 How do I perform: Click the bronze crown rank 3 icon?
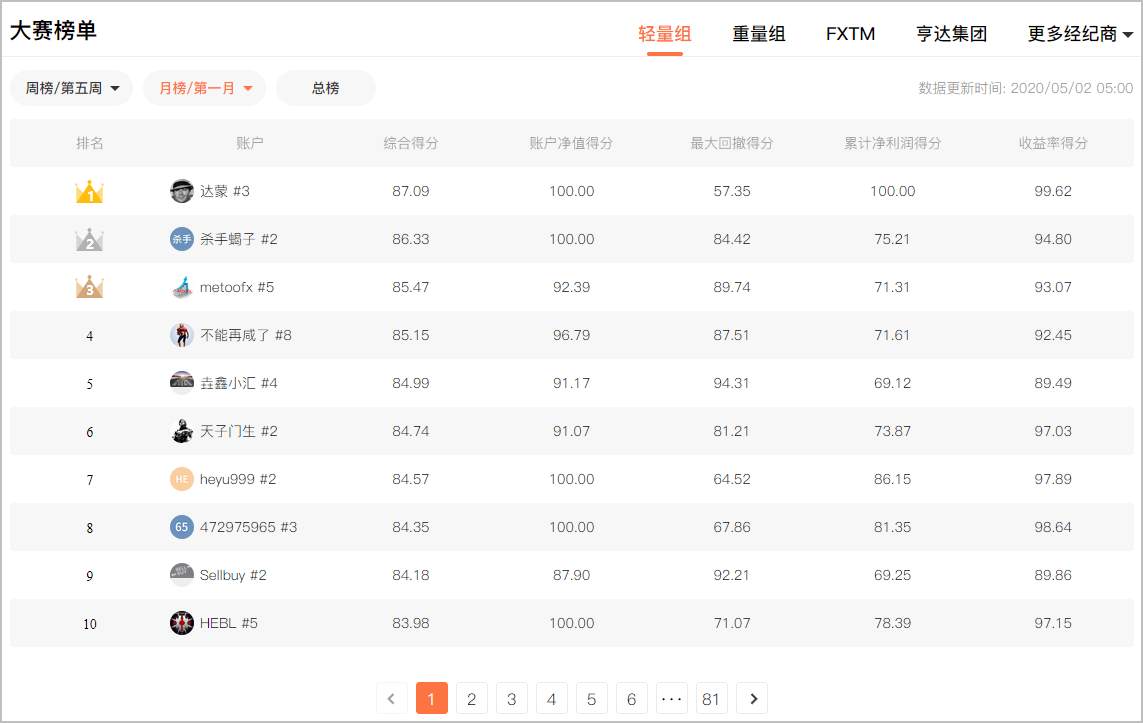(x=90, y=287)
